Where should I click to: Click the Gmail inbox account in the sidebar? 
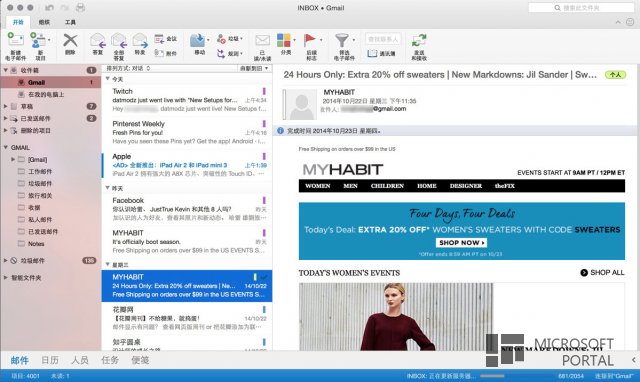[x=51, y=82]
